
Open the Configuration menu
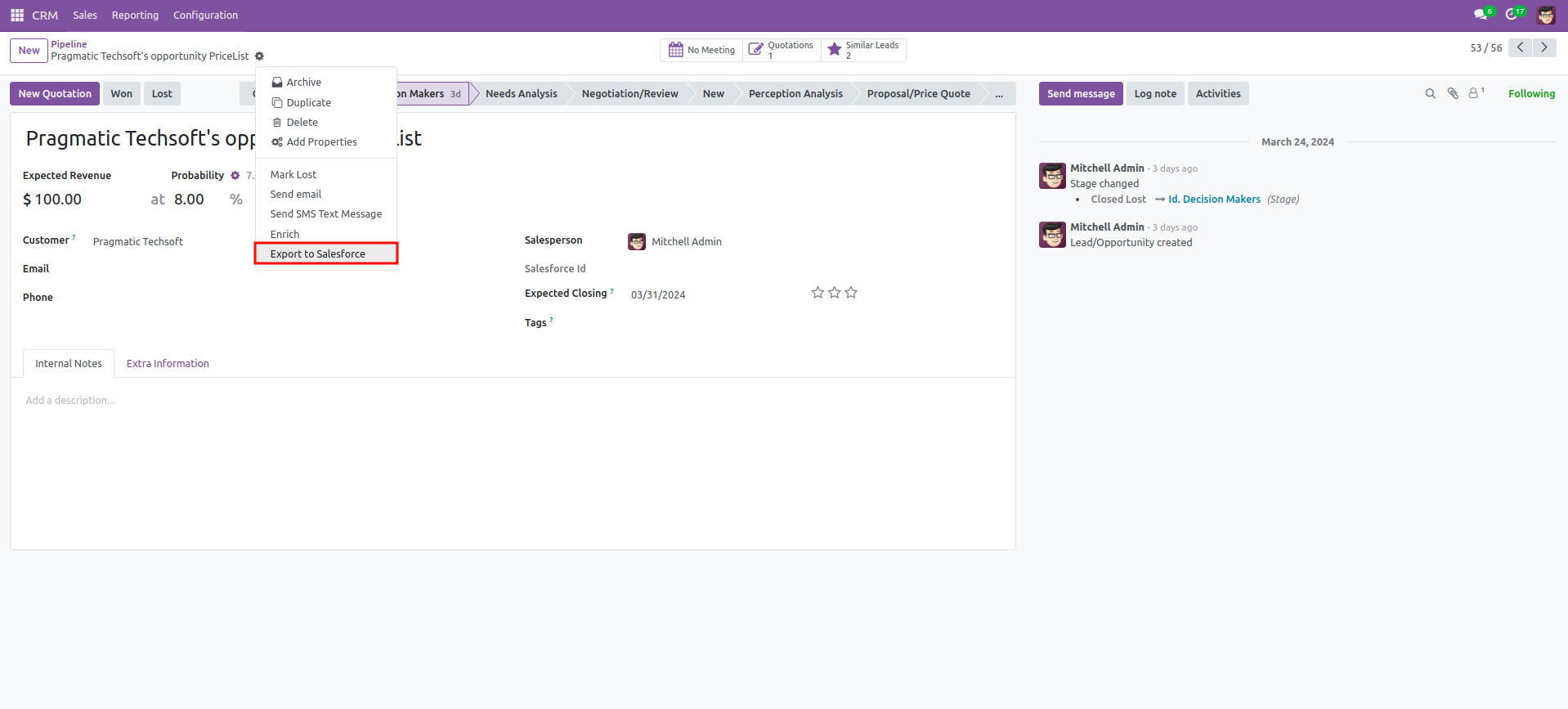tap(205, 16)
